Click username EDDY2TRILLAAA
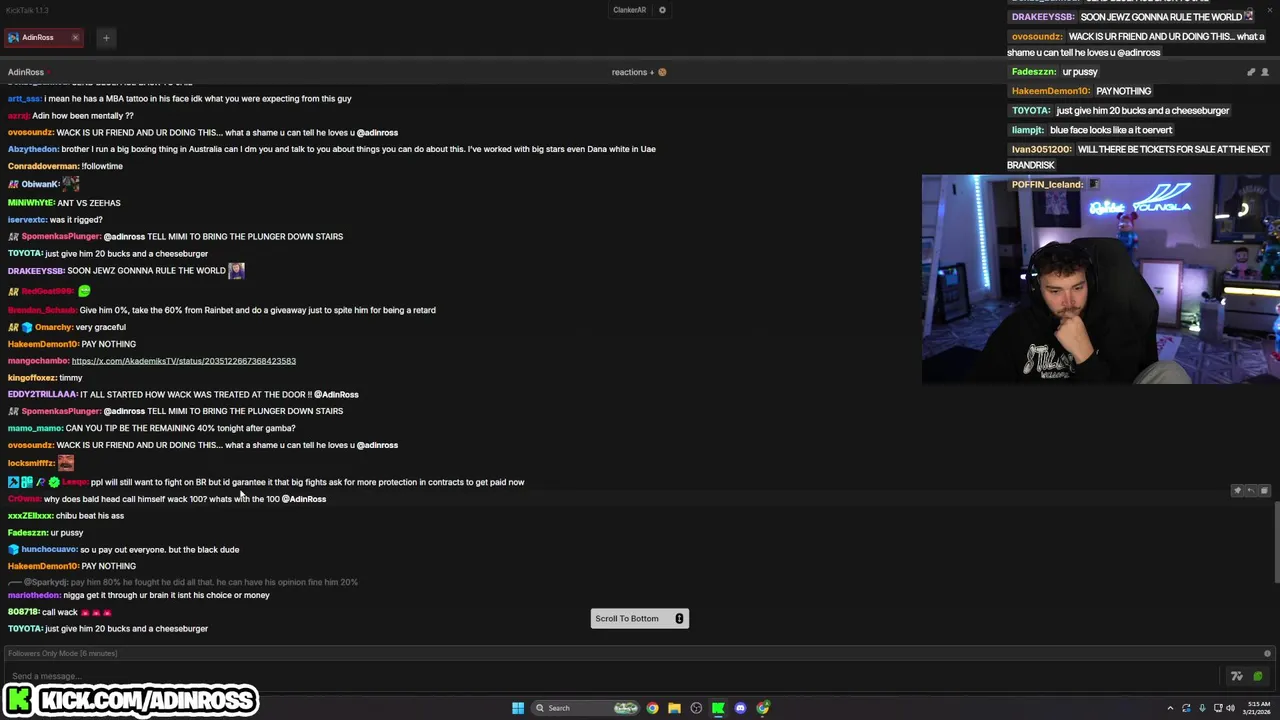The image size is (1280, 720). (42, 394)
